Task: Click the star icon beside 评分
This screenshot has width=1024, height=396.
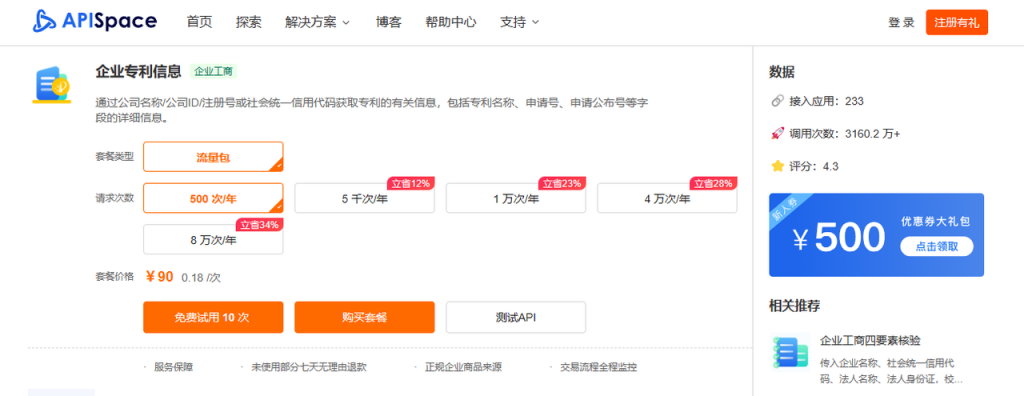Action: coord(777,166)
